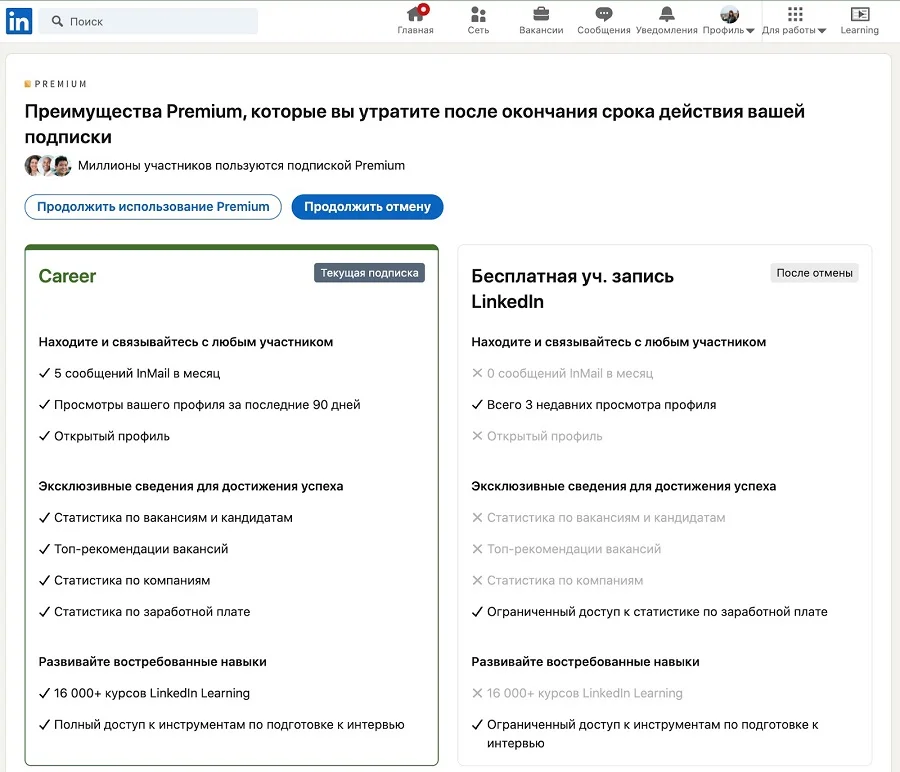The image size is (900, 772).
Task: Open Уведомления bell icon
Action: coord(666,14)
